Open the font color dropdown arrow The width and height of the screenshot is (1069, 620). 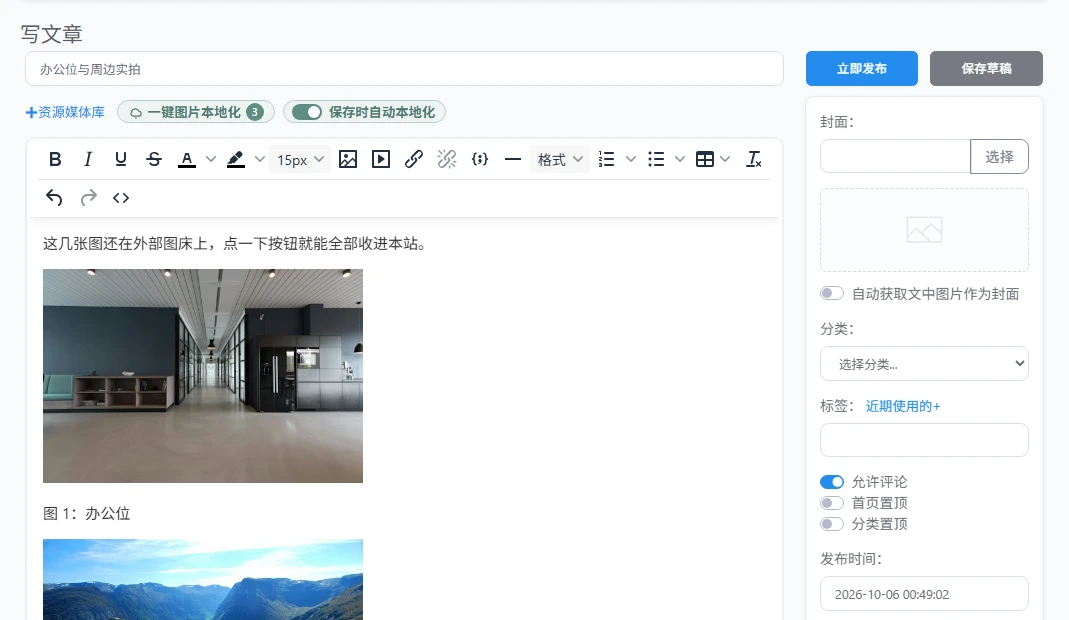pos(211,160)
